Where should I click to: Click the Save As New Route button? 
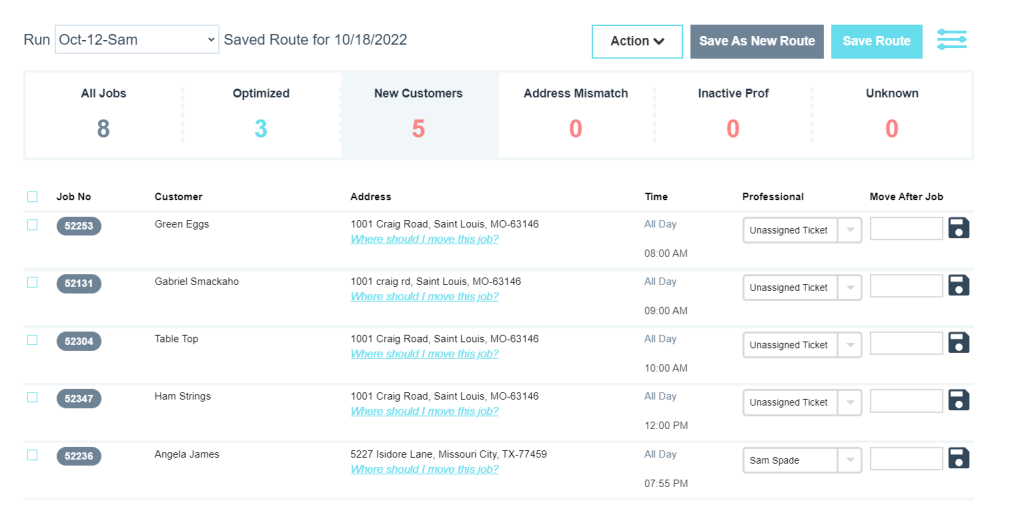[756, 41]
